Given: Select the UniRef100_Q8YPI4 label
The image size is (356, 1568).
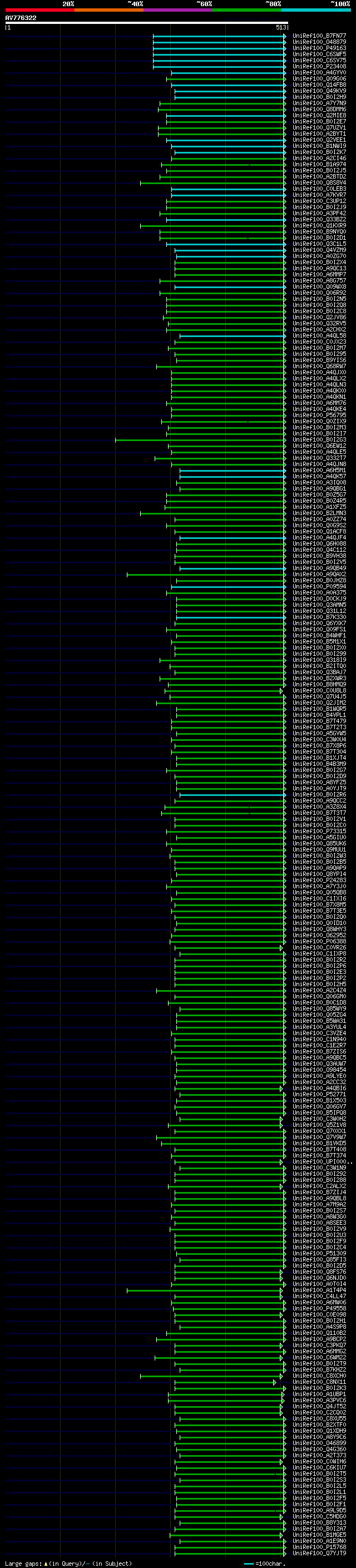Looking at the screenshot, I should pyautogui.click(x=319, y=874).
